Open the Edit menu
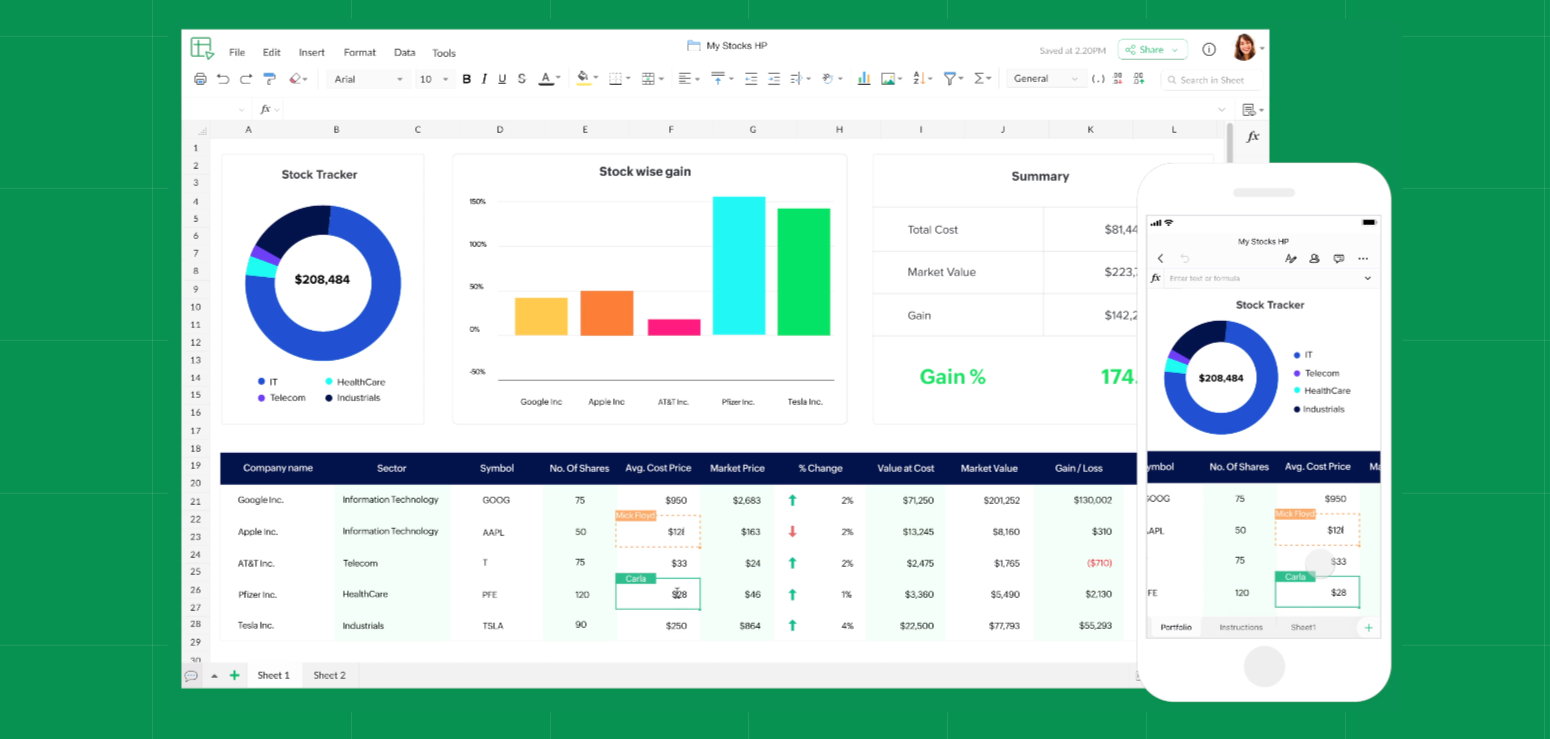 (272, 53)
